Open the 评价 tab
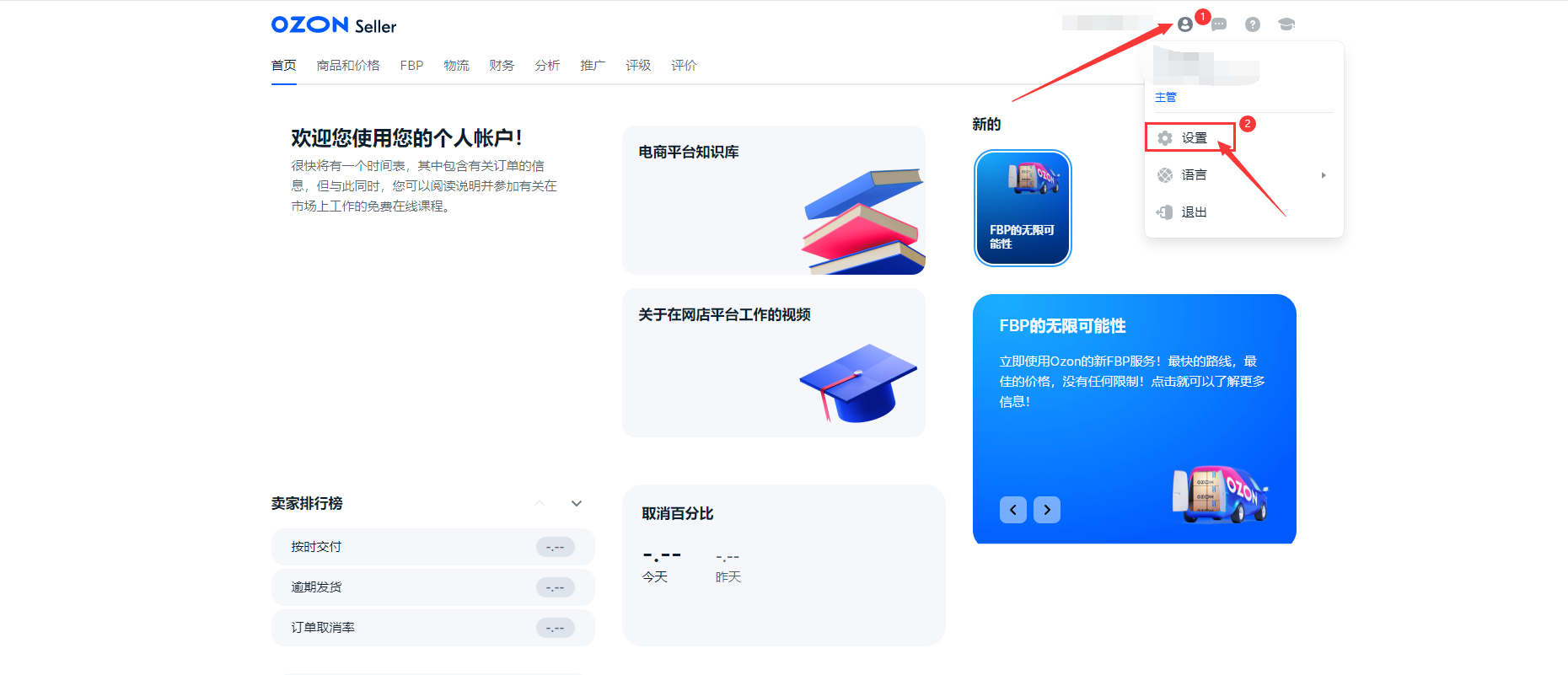1568x675 pixels. click(x=684, y=65)
